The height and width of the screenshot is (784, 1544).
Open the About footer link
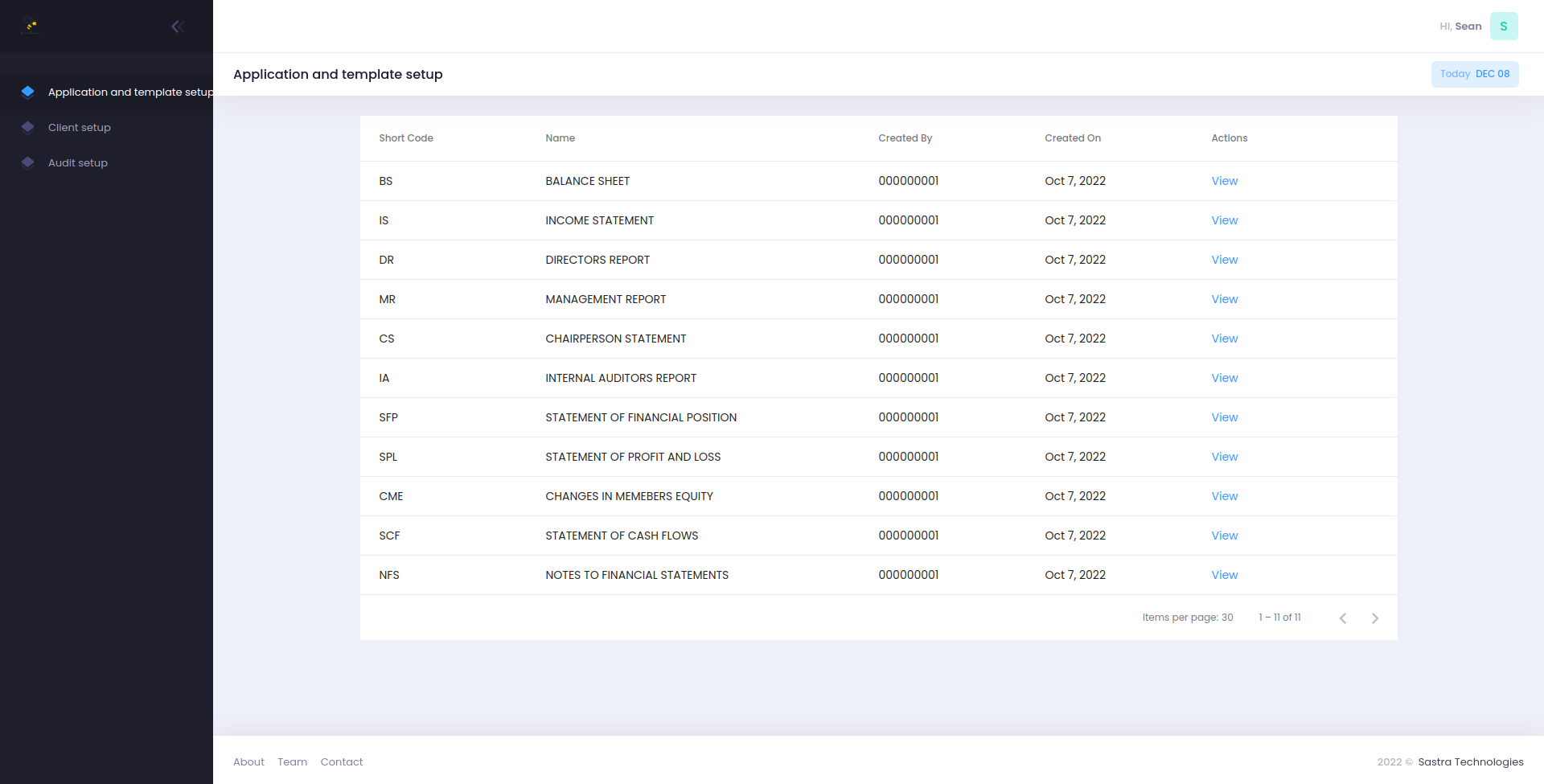coord(248,761)
